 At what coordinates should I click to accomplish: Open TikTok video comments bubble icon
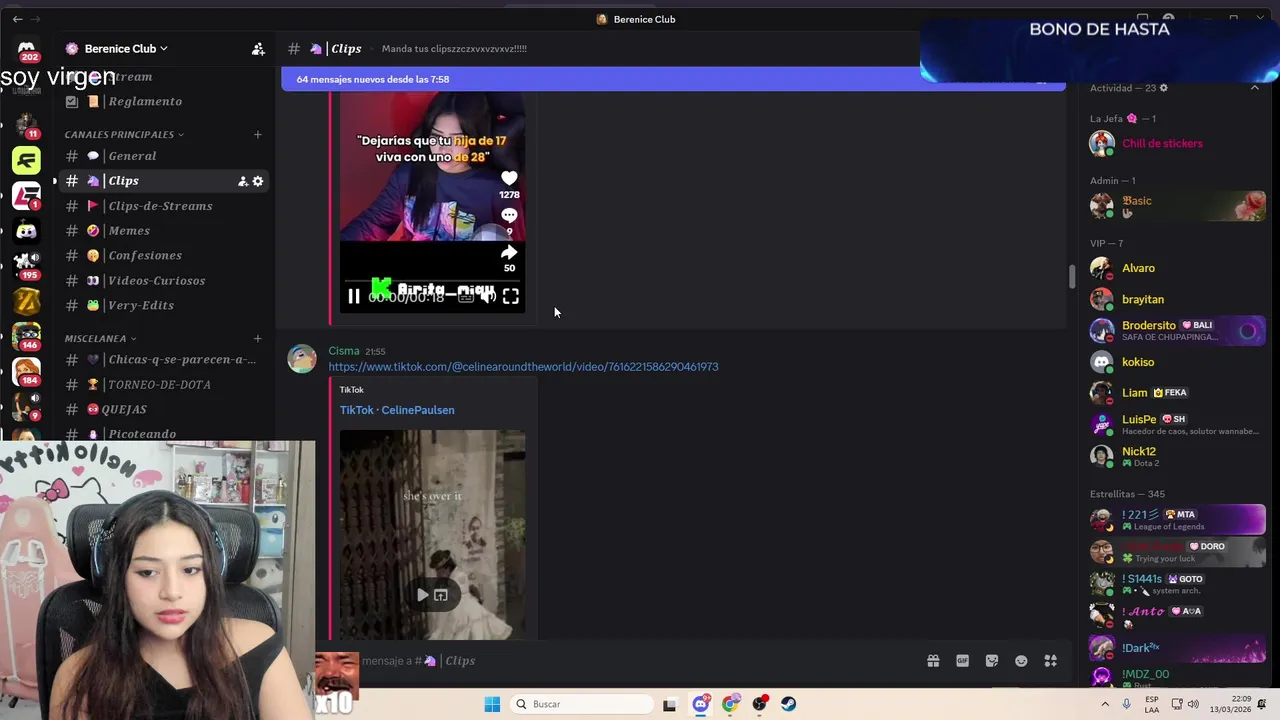[509, 215]
